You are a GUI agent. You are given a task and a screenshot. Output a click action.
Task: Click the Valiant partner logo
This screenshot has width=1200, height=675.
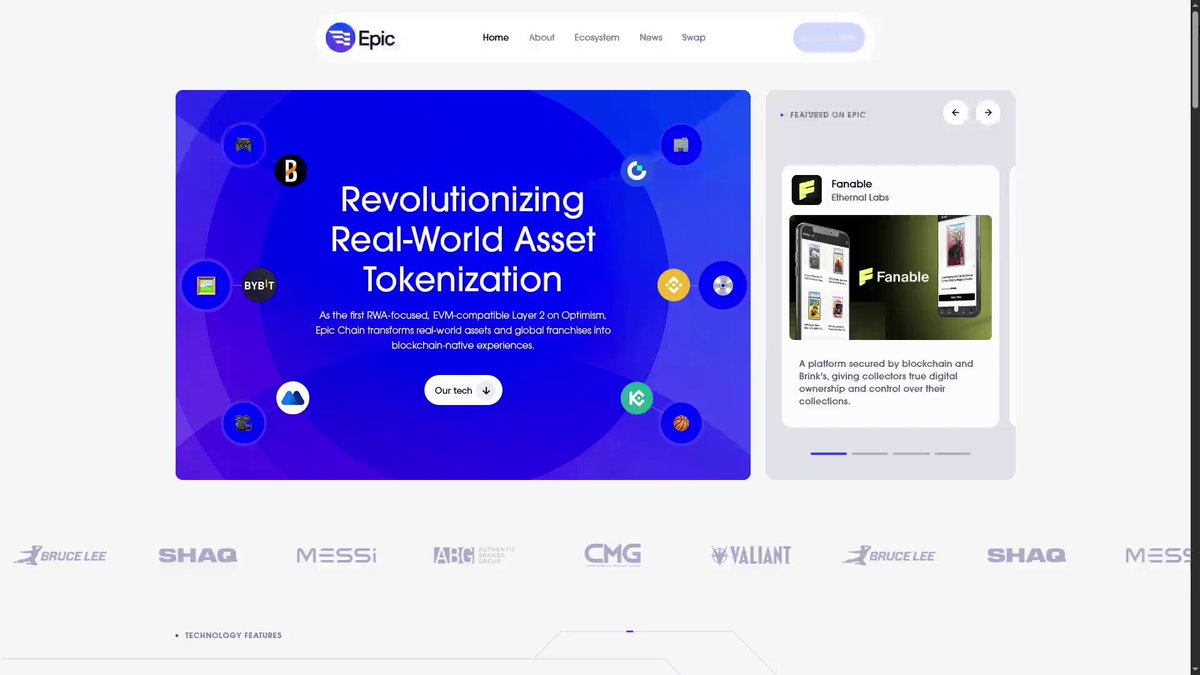click(751, 555)
